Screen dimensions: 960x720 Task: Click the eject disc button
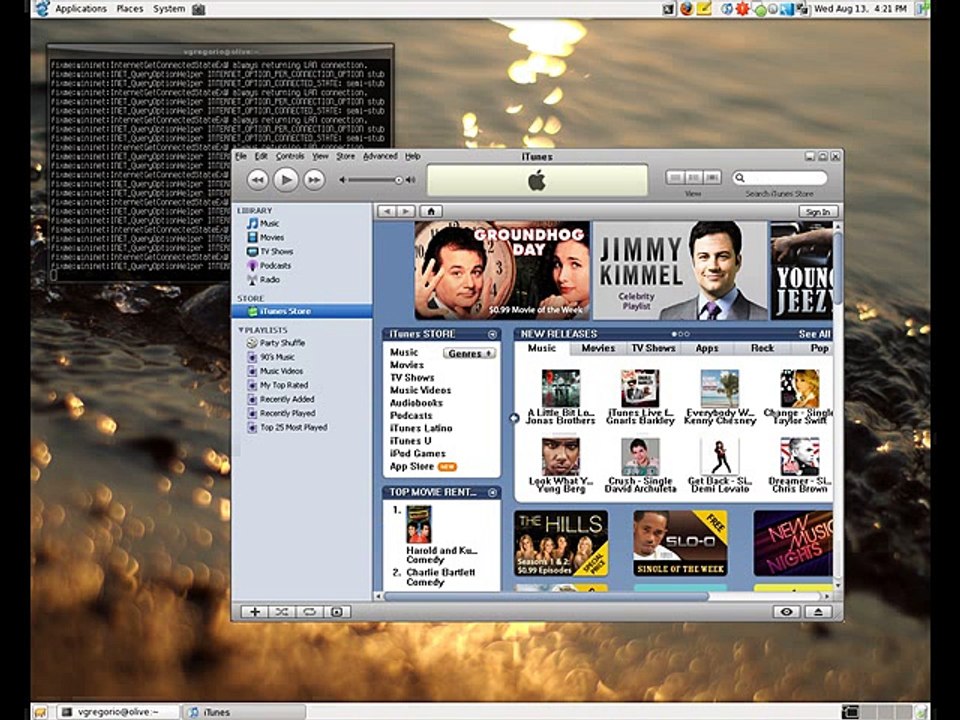pyautogui.click(x=818, y=612)
